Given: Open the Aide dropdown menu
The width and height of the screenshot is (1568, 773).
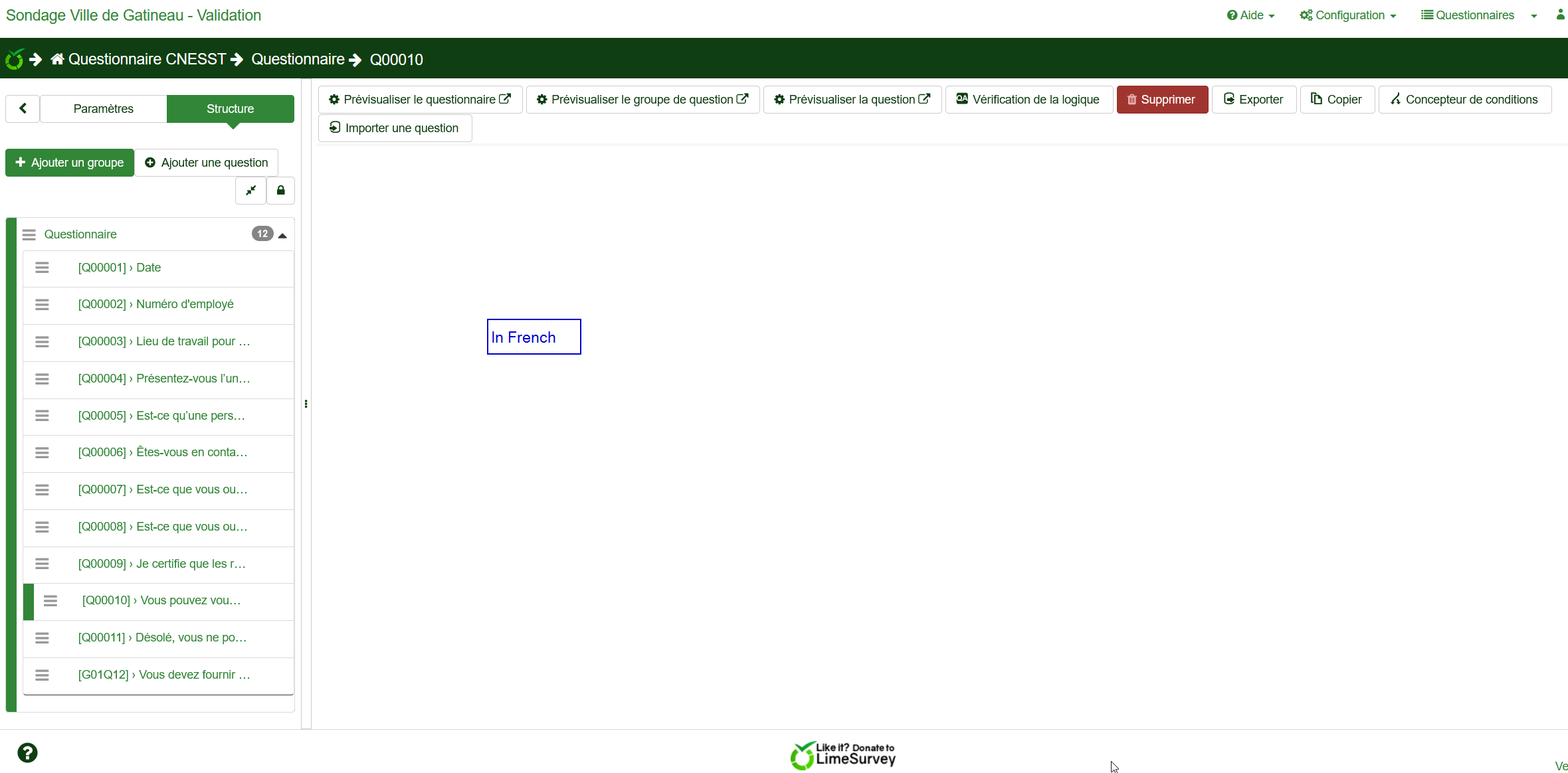Looking at the screenshot, I should pos(1250,15).
